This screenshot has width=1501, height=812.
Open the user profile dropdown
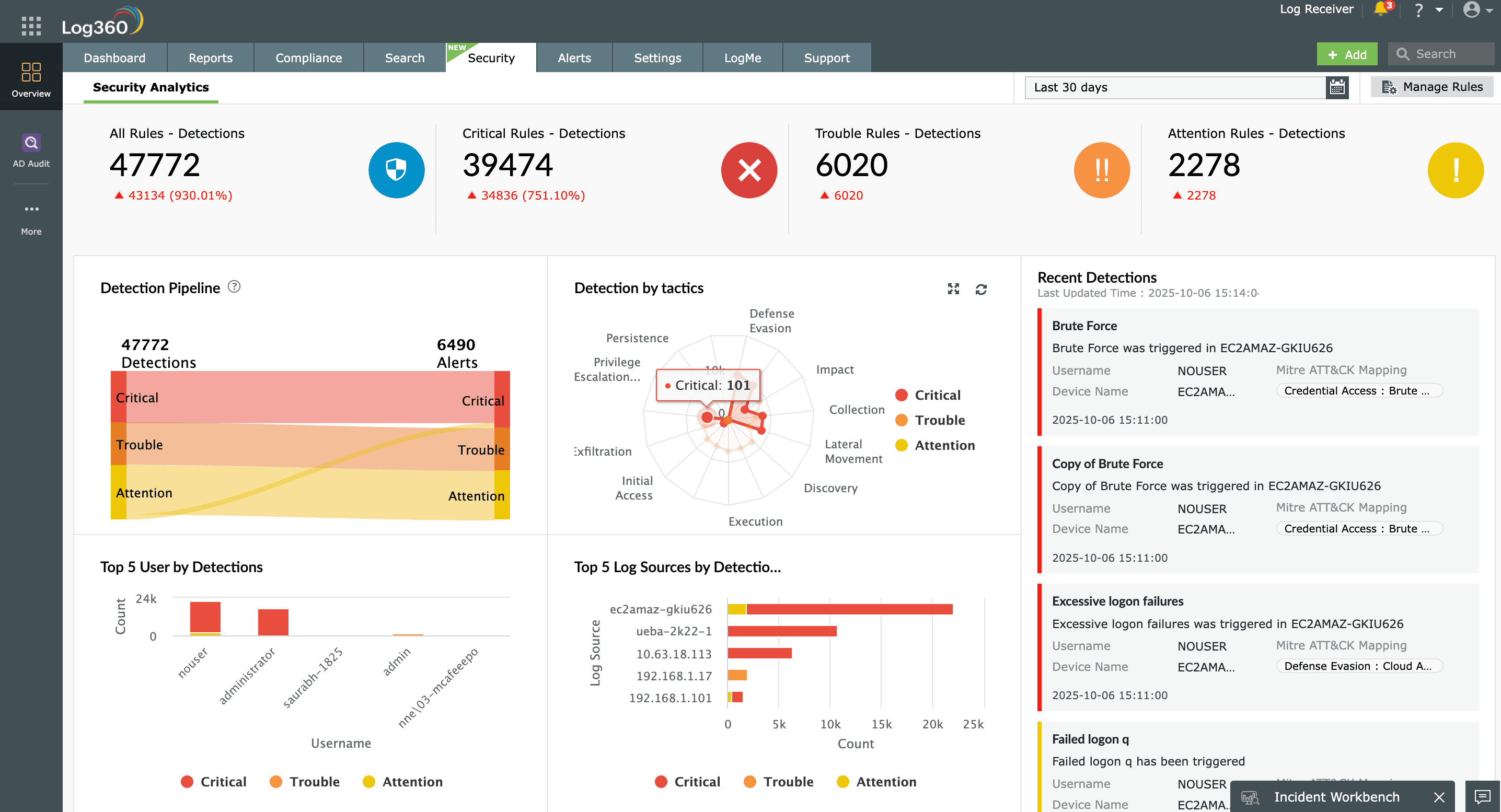tap(1474, 10)
